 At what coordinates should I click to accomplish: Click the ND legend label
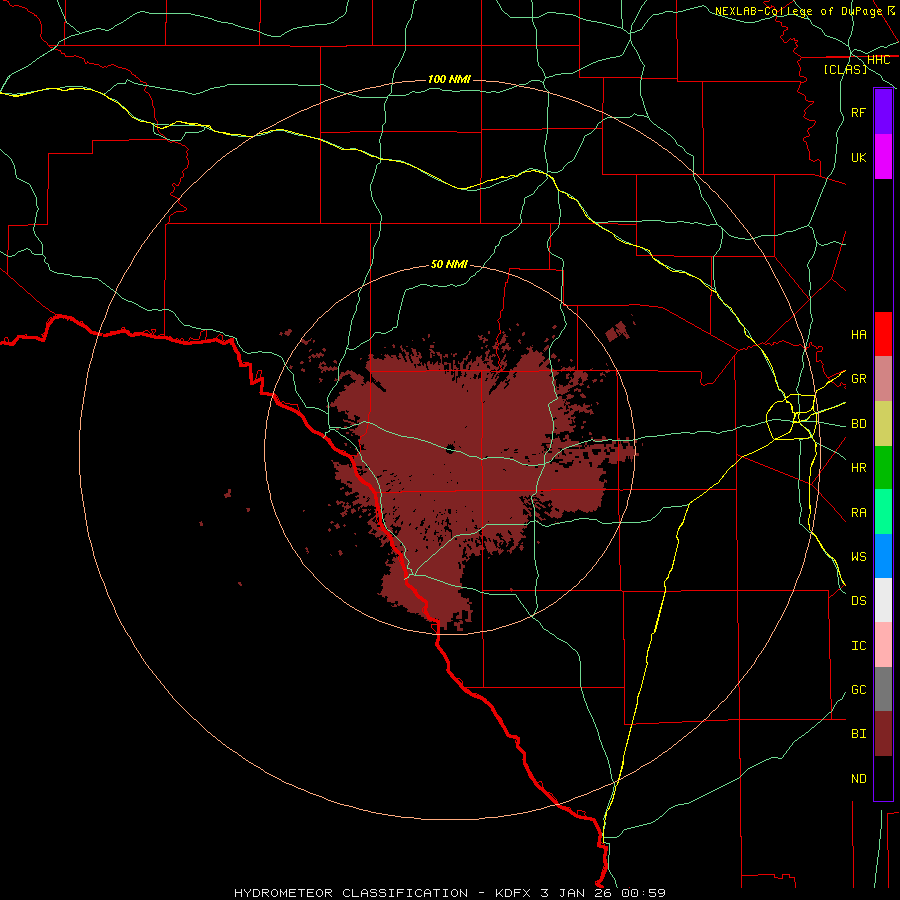(x=858, y=779)
